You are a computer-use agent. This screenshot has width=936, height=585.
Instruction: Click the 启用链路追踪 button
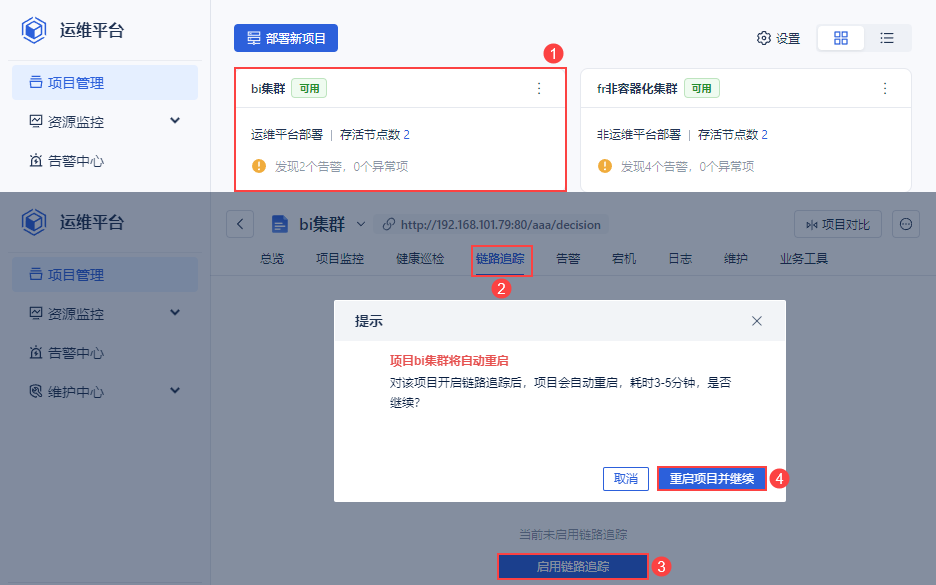click(572, 566)
